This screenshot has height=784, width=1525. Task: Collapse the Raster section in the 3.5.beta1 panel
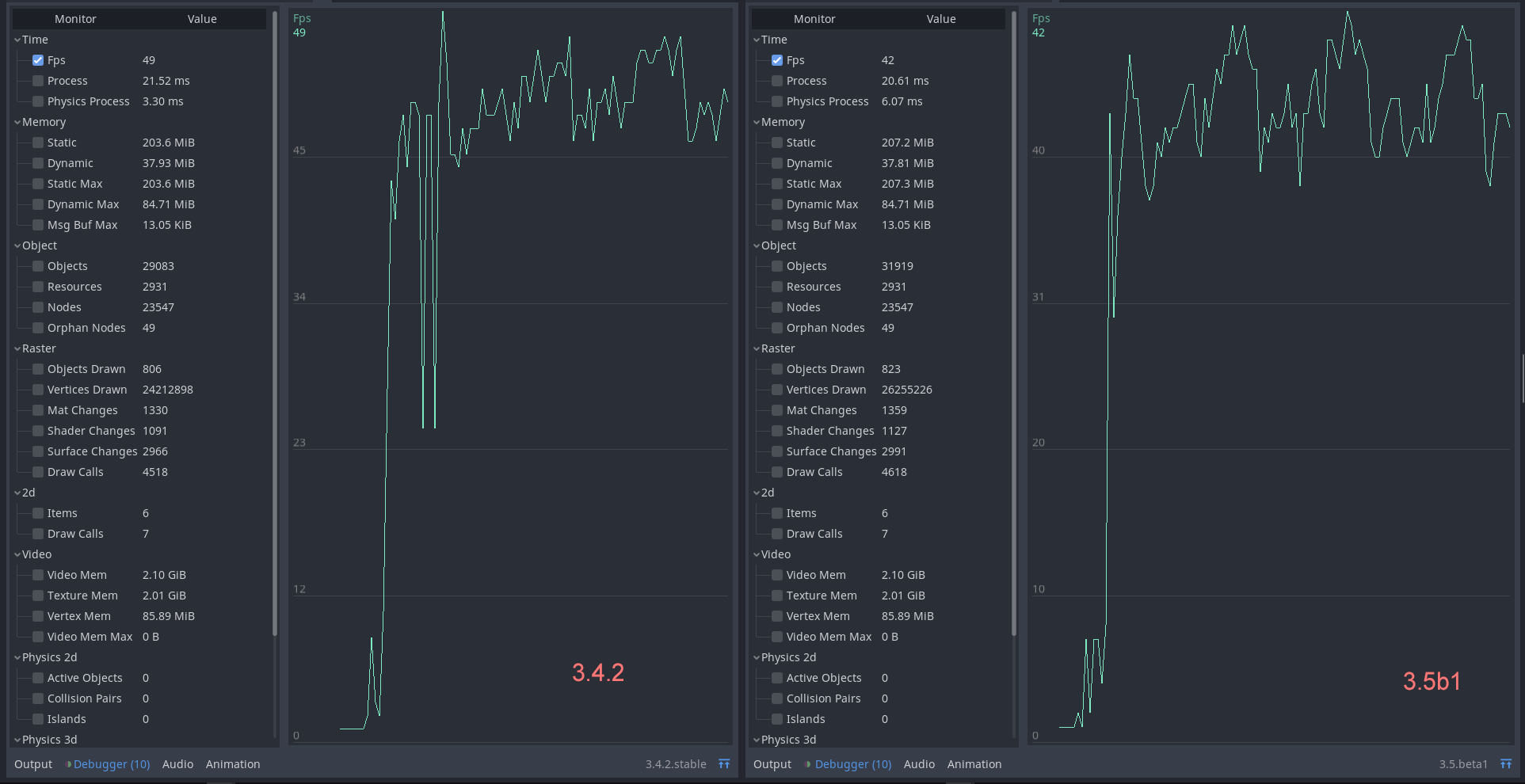pos(756,348)
